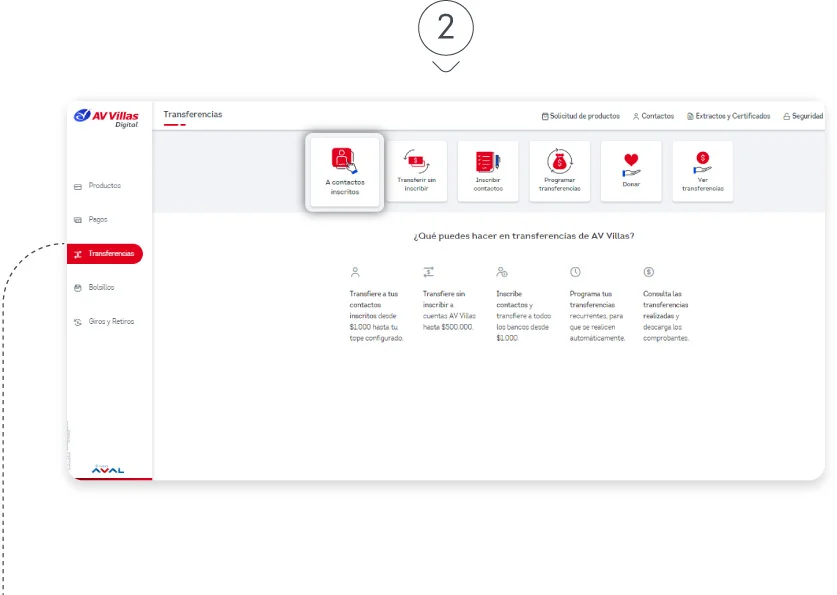This screenshot has width=837, height=595.
Task: Click the Grupo Aval logo
Action: (x=108, y=468)
